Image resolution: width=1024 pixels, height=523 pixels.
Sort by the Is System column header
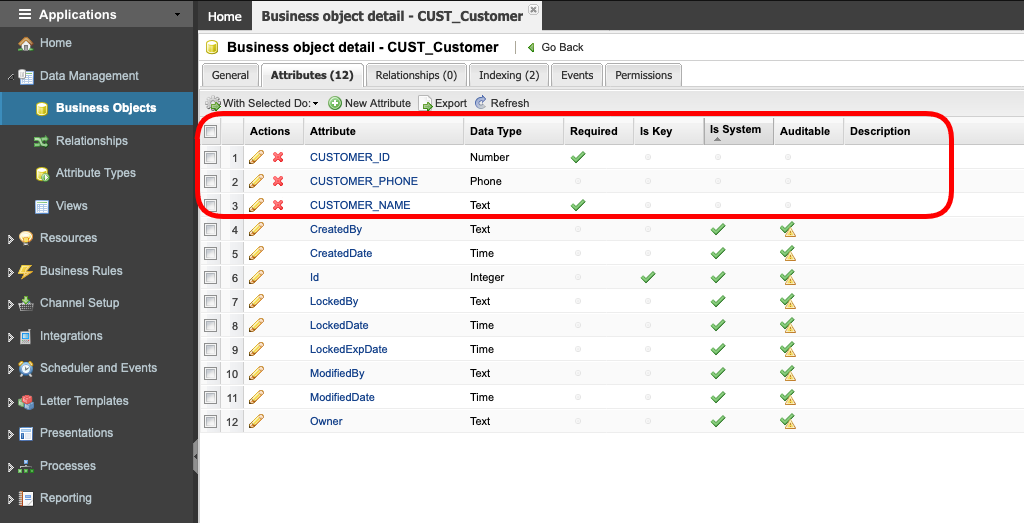coord(735,130)
